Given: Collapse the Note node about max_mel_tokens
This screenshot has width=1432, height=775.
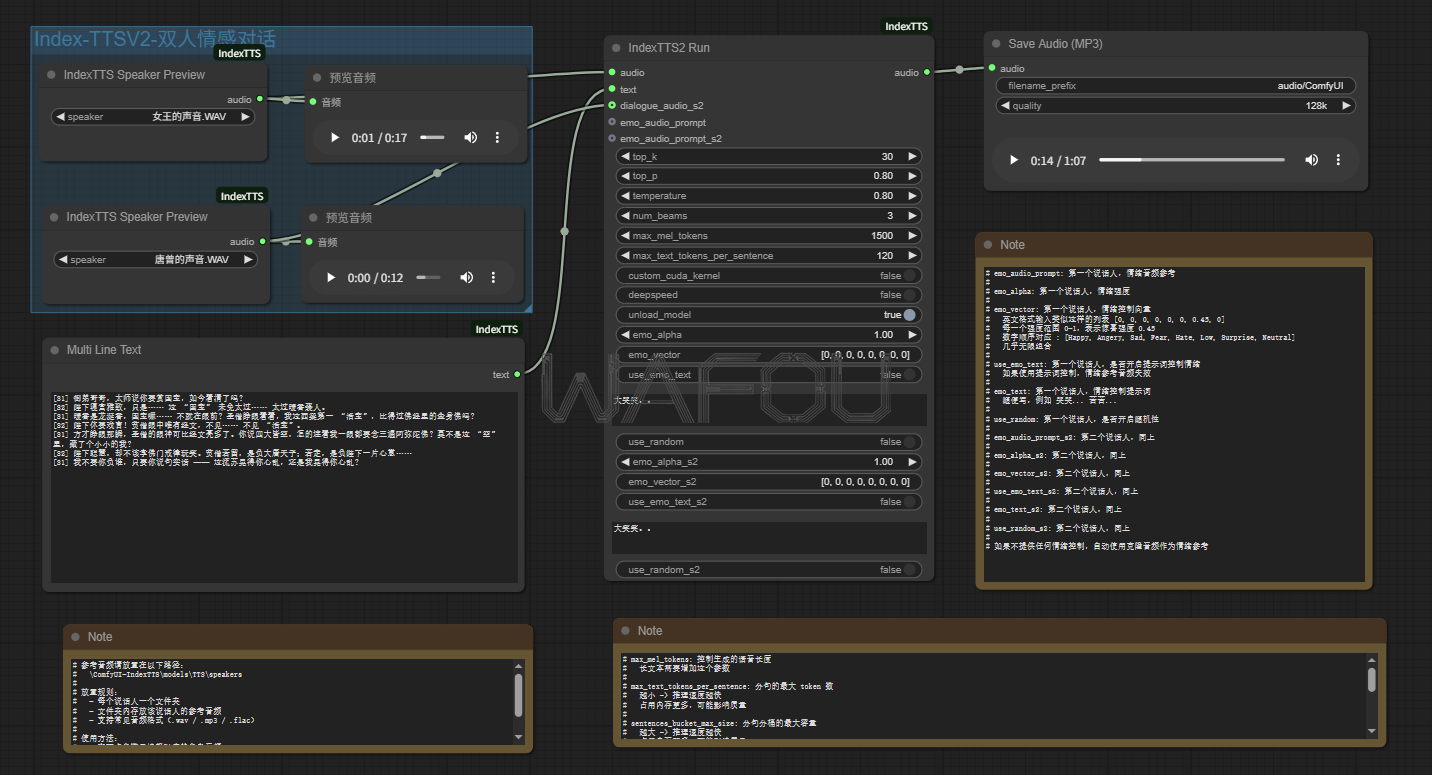Looking at the screenshot, I should pos(624,631).
